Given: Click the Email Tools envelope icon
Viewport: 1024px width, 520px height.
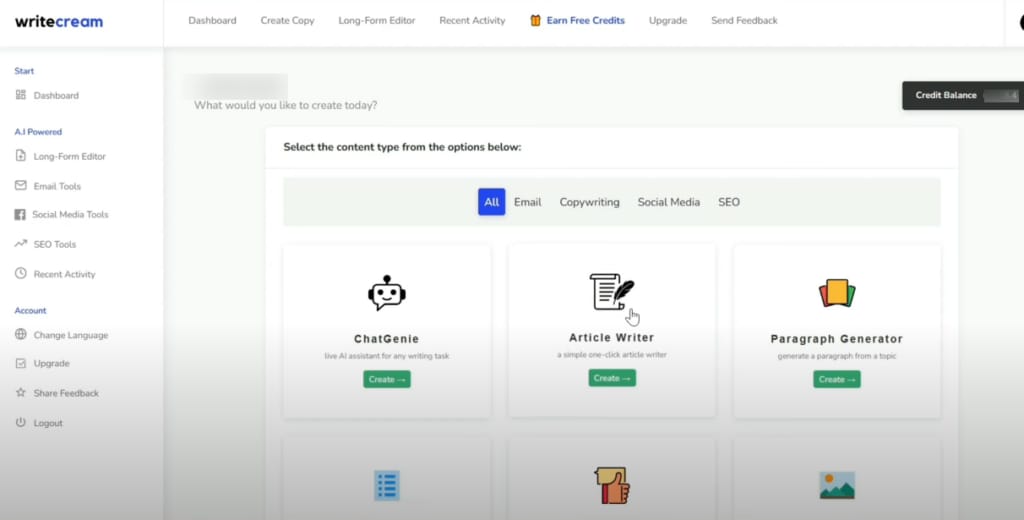Looking at the screenshot, I should 21,186.
